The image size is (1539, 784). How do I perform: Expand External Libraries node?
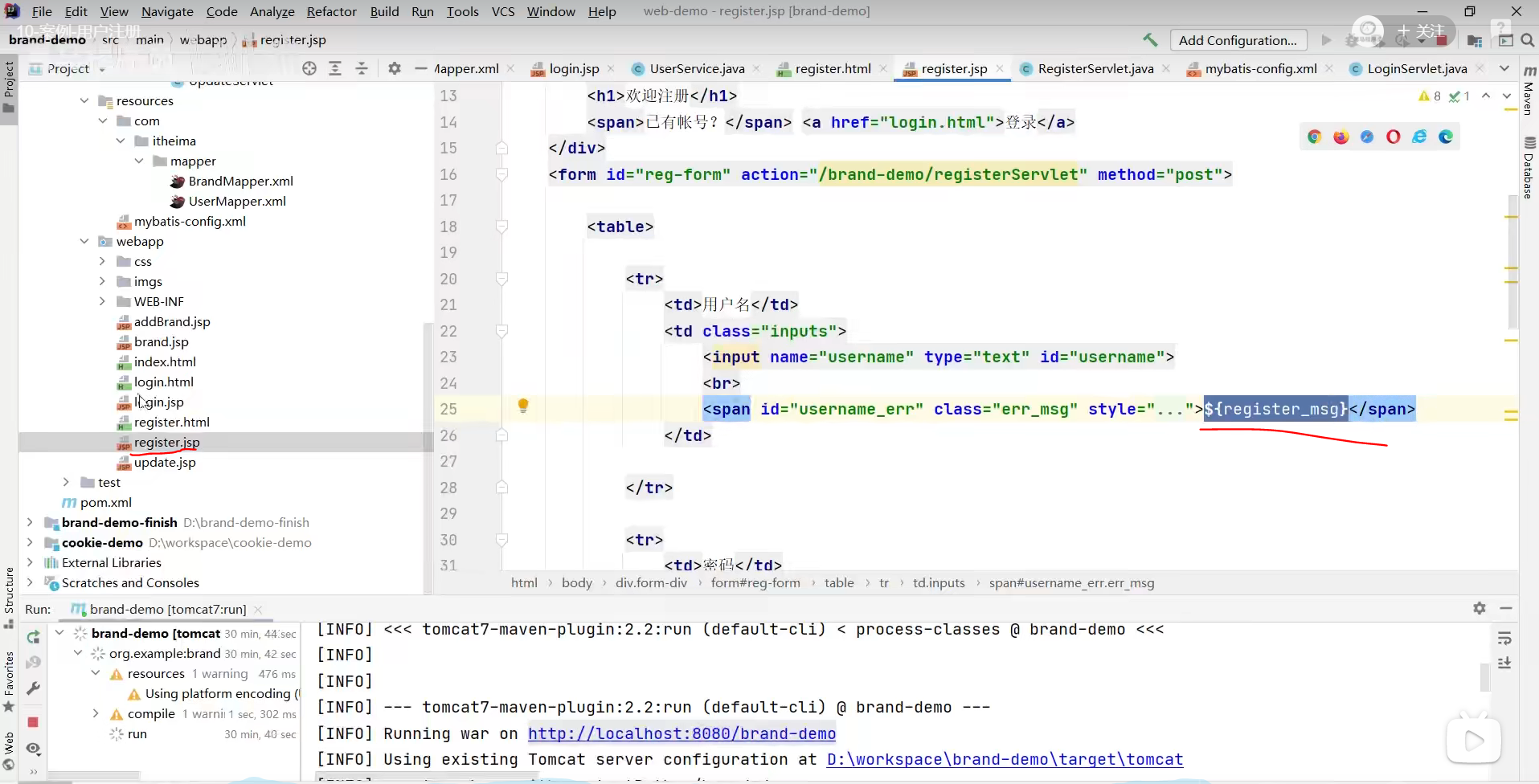tap(30, 563)
